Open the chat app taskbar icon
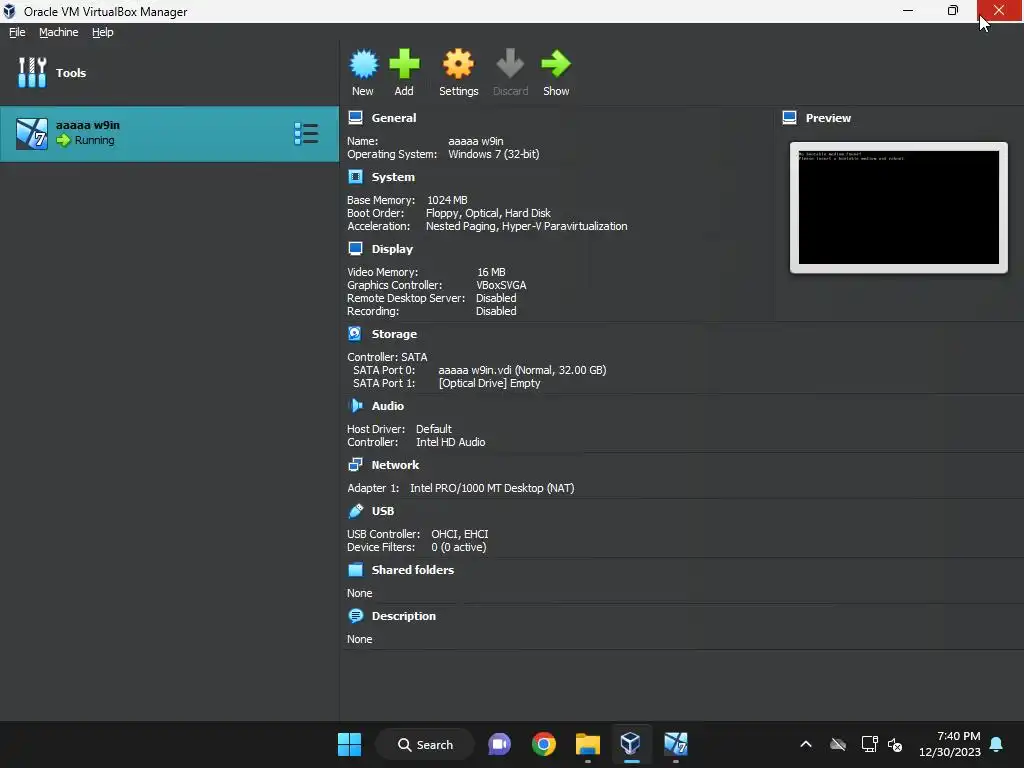 pyautogui.click(x=500, y=744)
